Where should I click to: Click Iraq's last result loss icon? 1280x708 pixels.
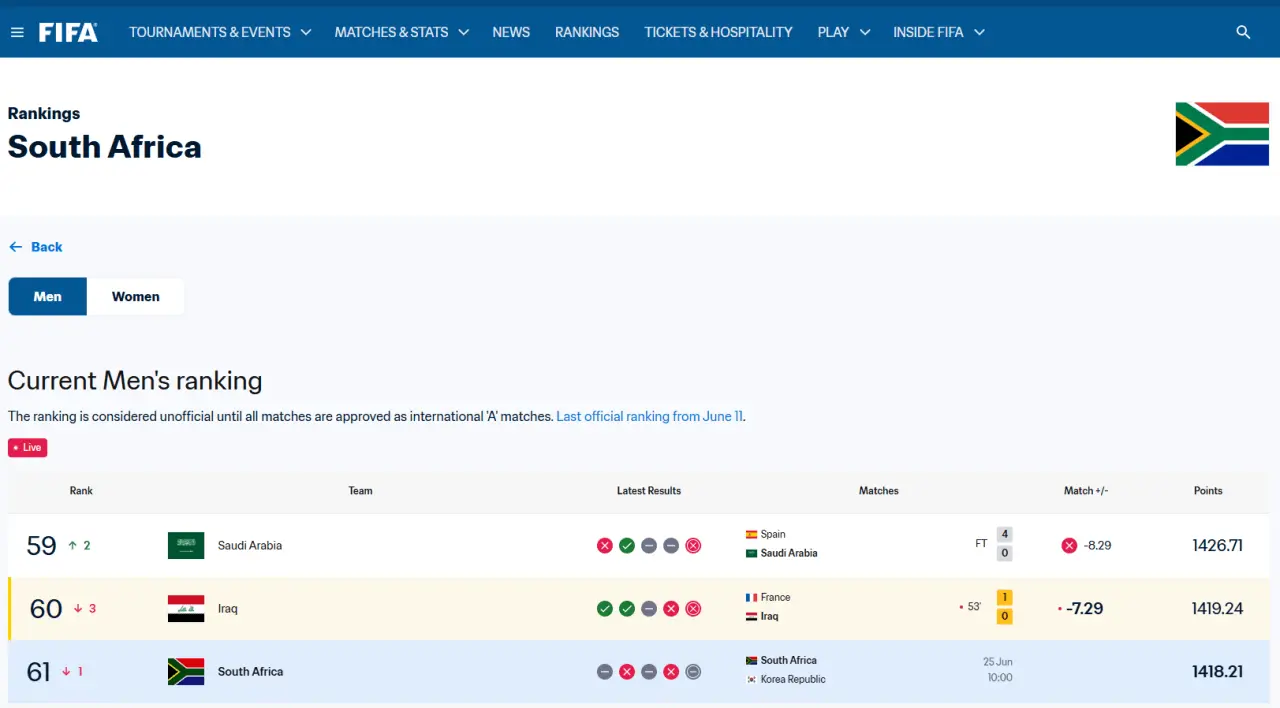693,608
